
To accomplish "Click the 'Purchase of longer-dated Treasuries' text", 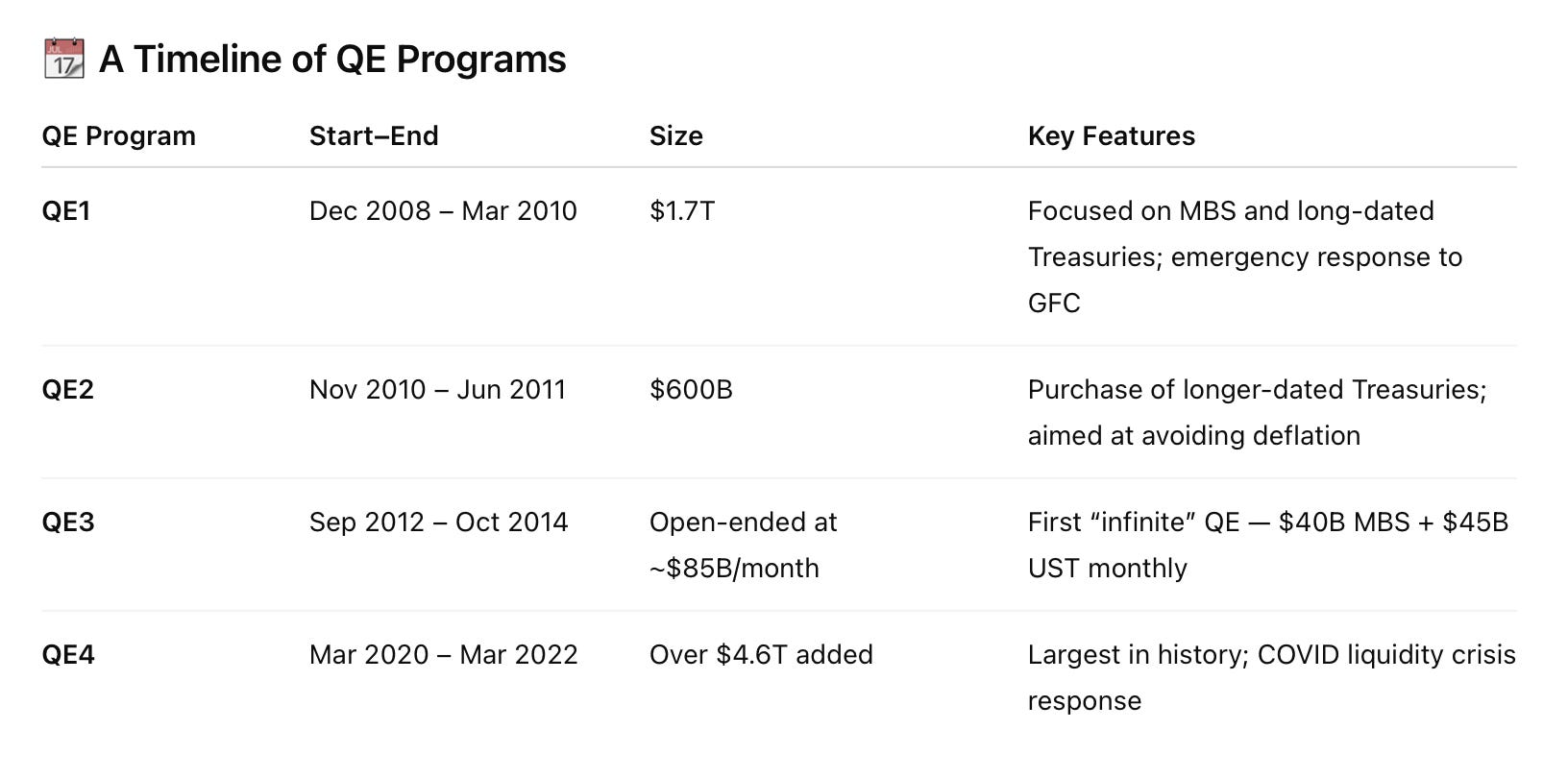I will tap(1253, 390).
